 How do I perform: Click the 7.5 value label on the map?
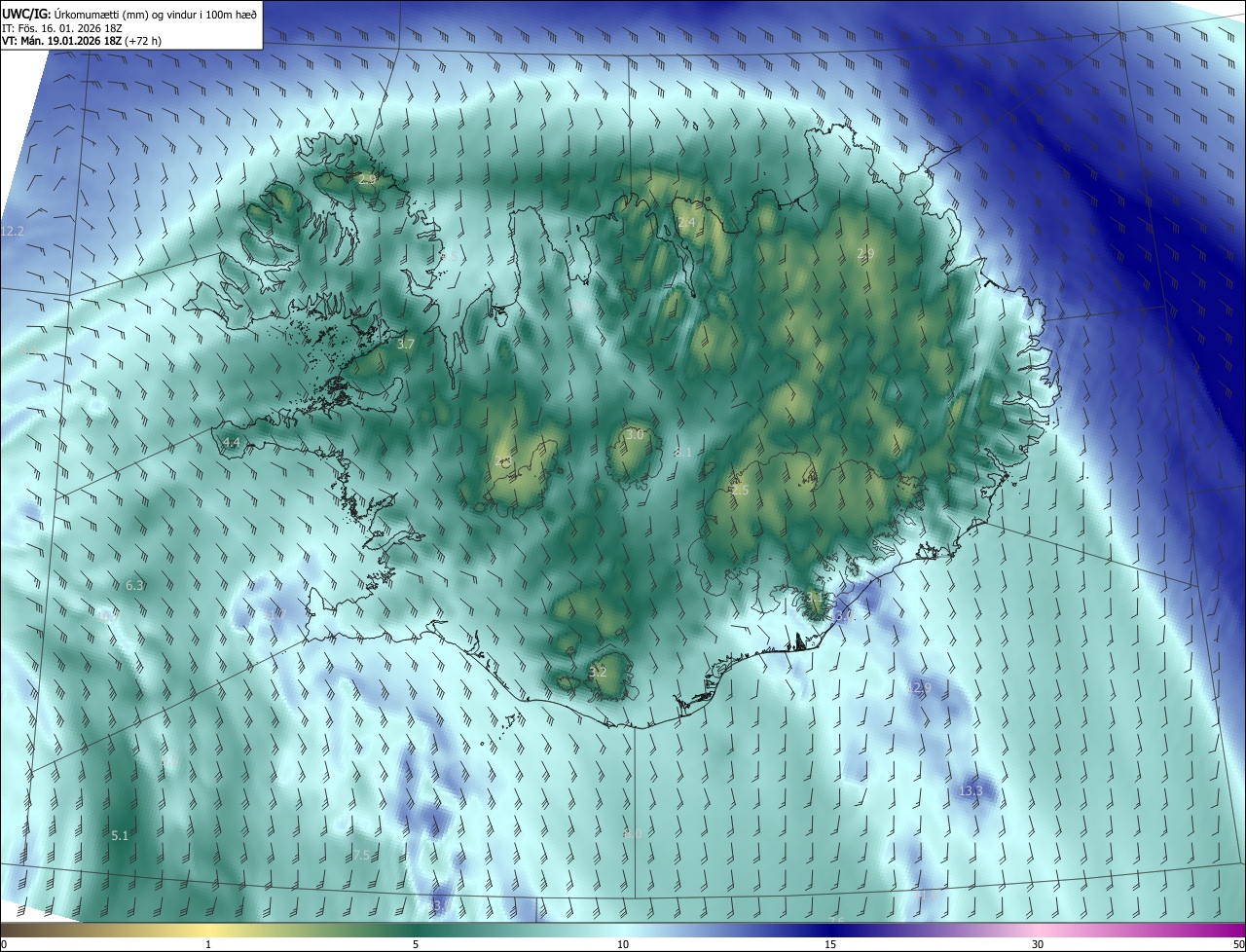click(x=360, y=855)
